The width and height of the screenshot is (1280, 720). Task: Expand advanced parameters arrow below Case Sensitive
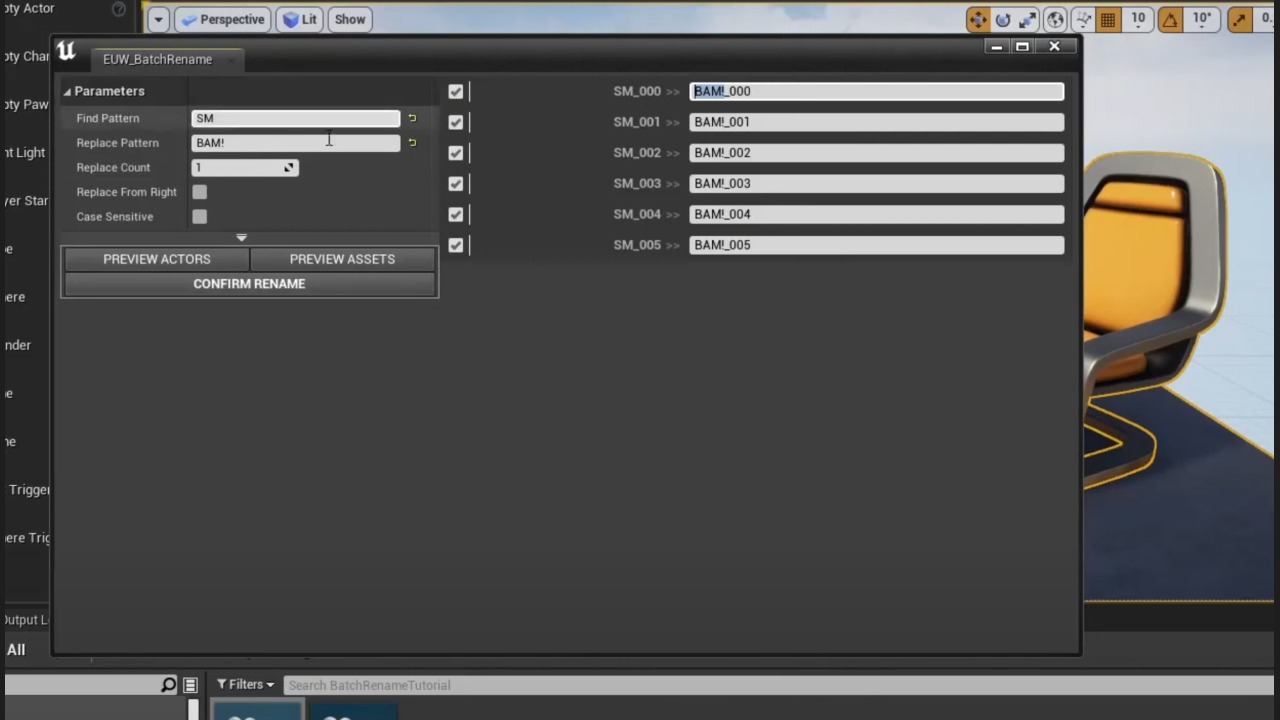pyautogui.click(x=241, y=238)
